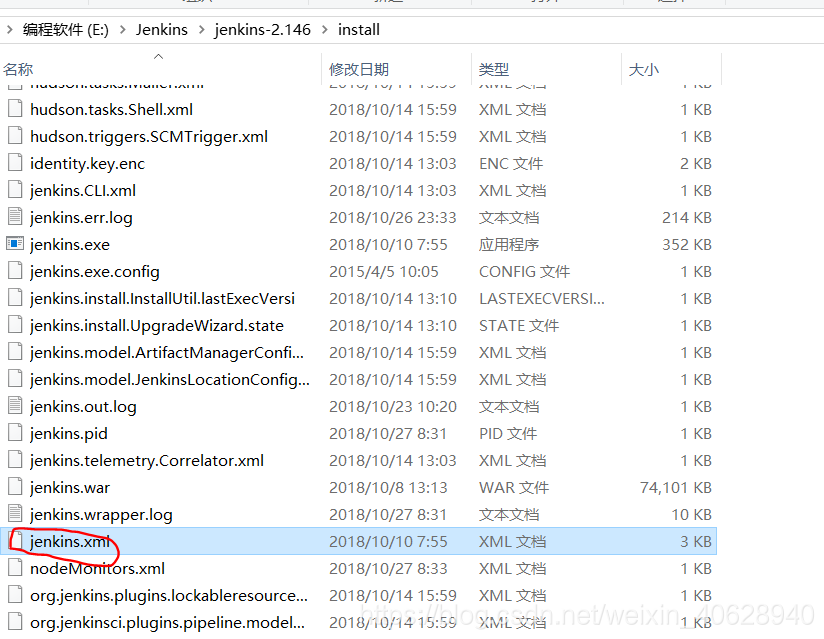Viewport: 824px width, 639px height.
Task: Select the file named jenkins.err.log
Action: [x=81, y=218]
